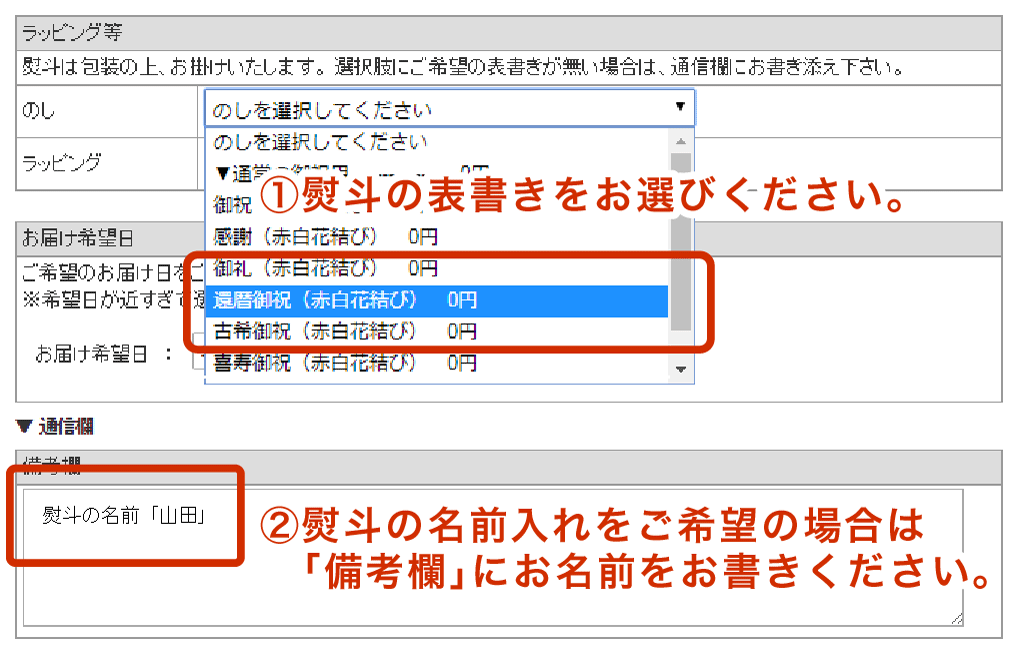This screenshot has height=650, width=1017.
Task: Click the ラッピング row label
Action: [62, 163]
